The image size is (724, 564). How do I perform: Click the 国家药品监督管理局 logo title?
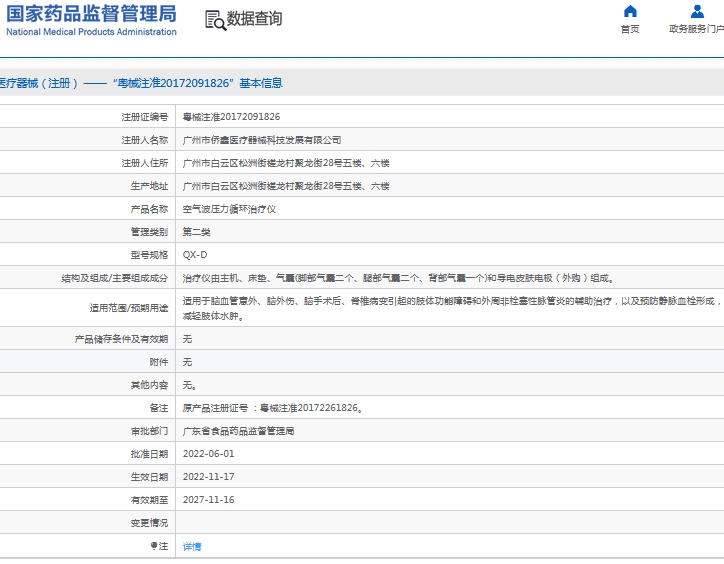(91, 14)
